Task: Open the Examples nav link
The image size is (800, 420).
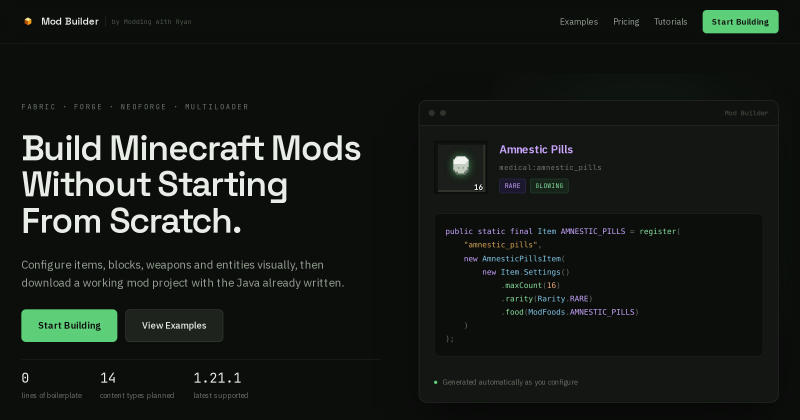Action: tap(579, 21)
